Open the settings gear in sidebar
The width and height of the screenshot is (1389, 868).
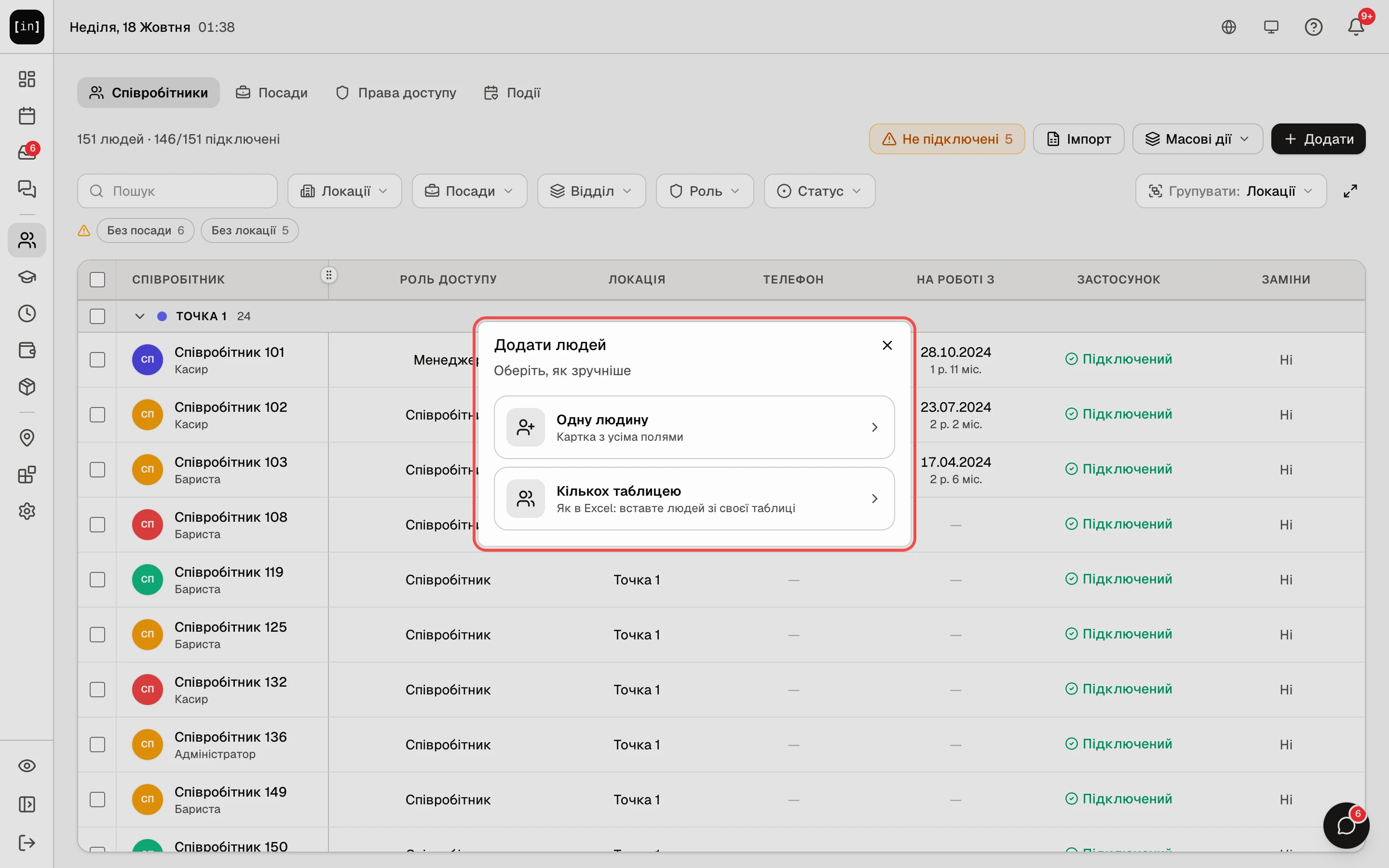[27, 511]
